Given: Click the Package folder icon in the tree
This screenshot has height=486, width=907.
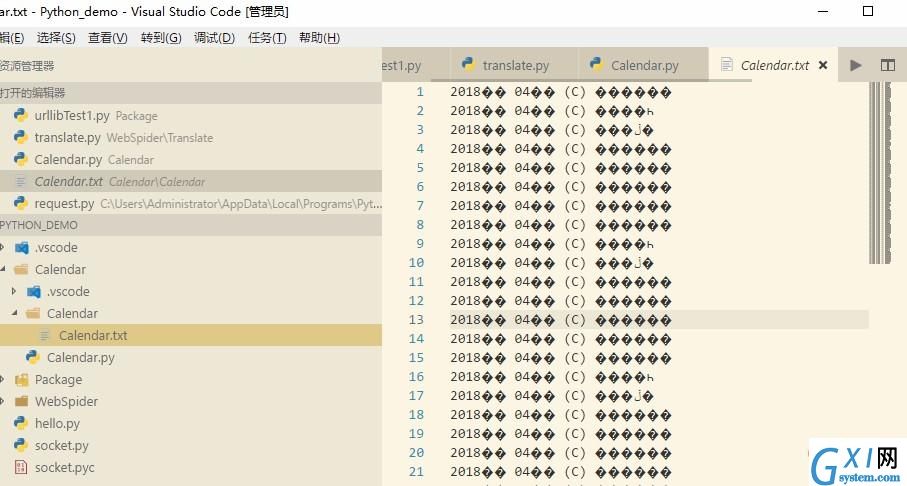Looking at the screenshot, I should coord(22,380).
